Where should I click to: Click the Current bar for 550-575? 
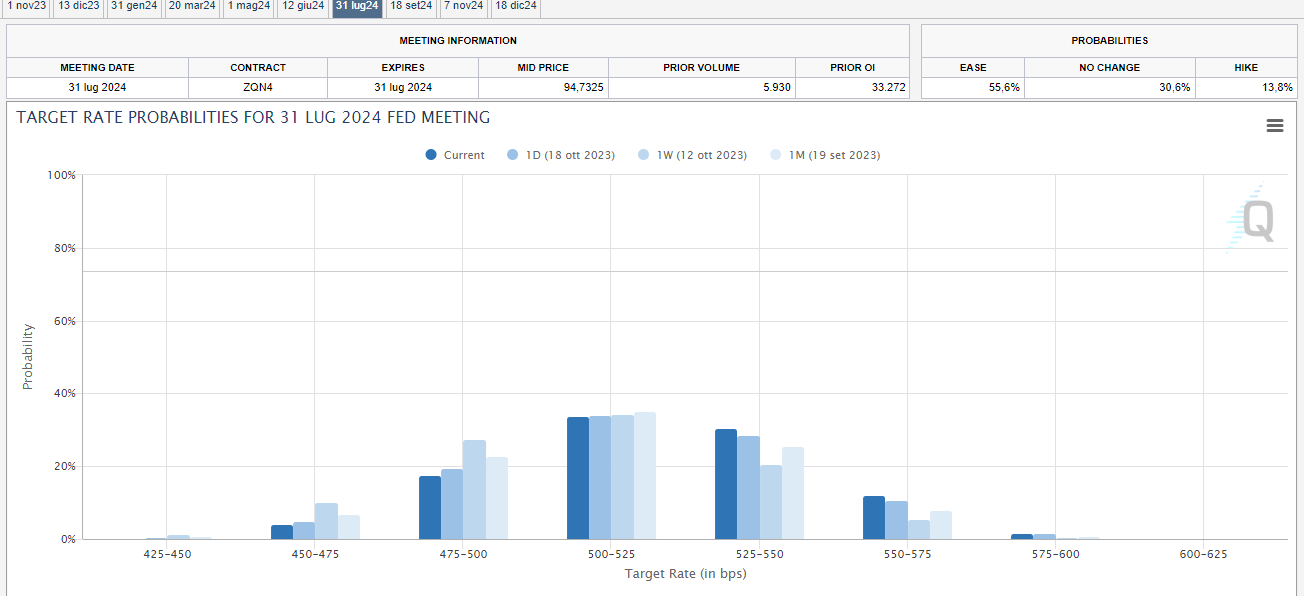coord(874,518)
